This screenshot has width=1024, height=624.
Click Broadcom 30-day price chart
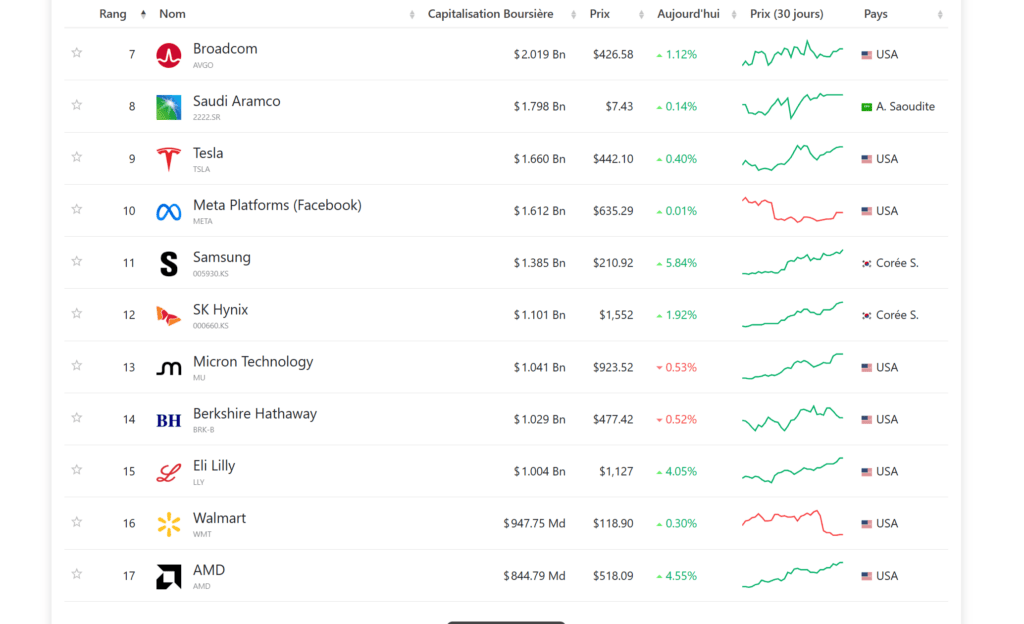click(792, 54)
